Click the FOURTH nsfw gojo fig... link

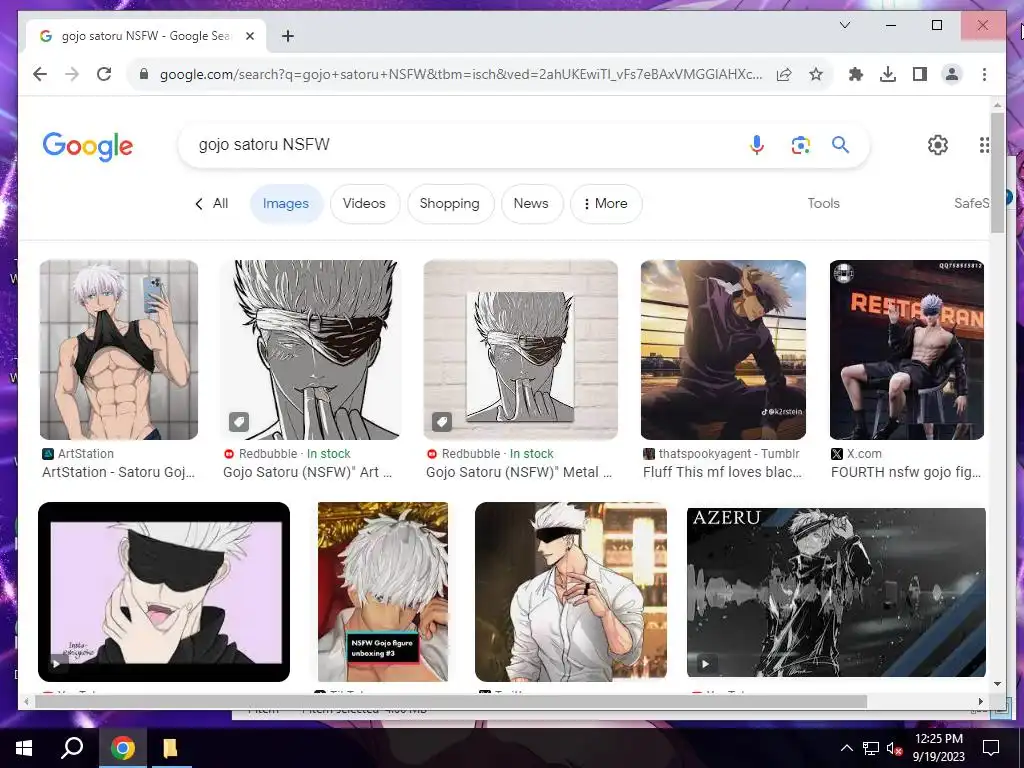906,472
